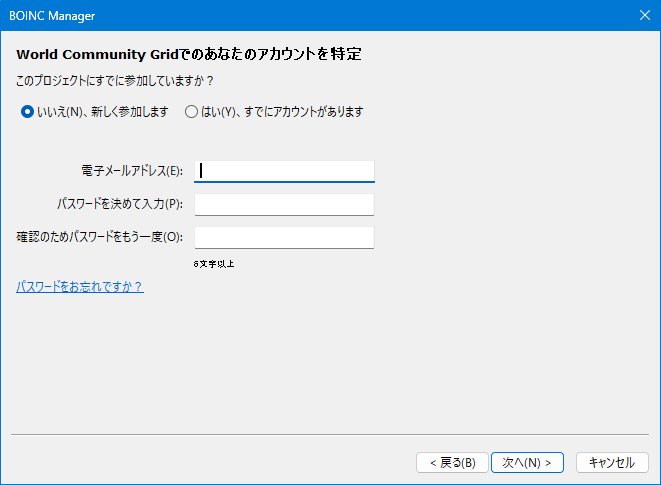661x485 pixels.
Task: Click the キャンセル button
Action: point(611,462)
